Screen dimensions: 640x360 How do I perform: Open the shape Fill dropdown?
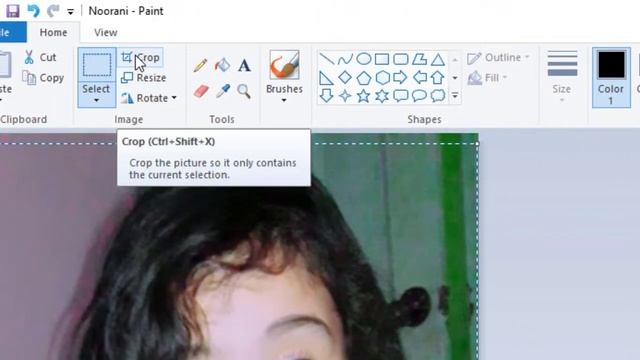487,78
